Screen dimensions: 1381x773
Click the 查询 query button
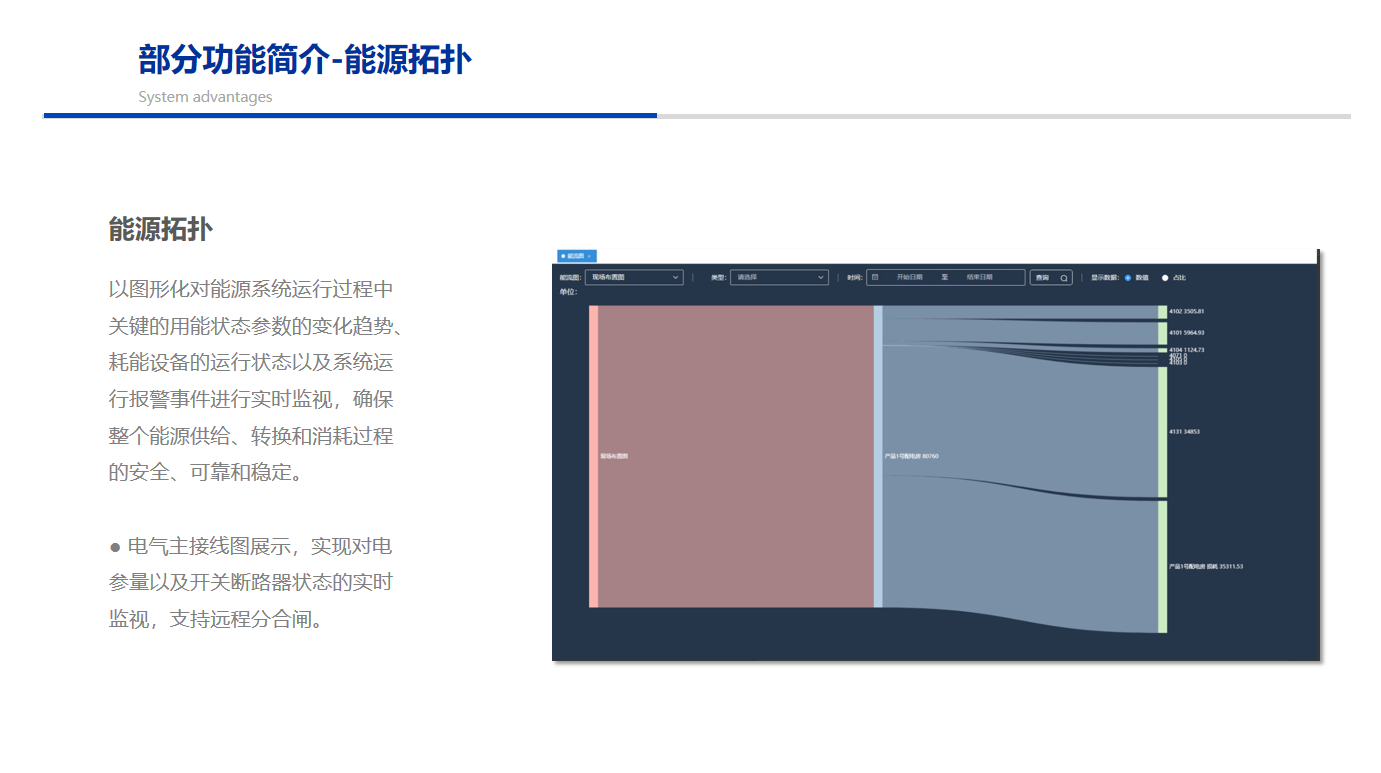pyautogui.click(x=1043, y=278)
